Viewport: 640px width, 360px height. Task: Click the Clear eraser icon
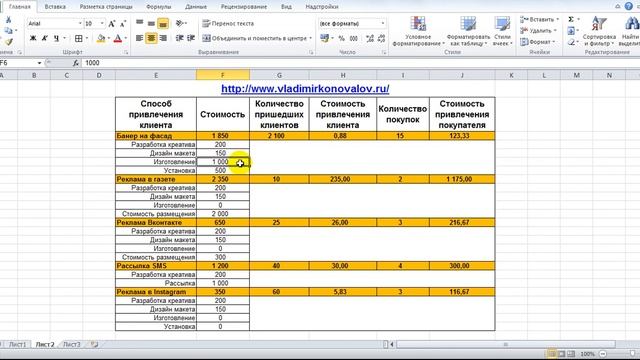tap(571, 42)
